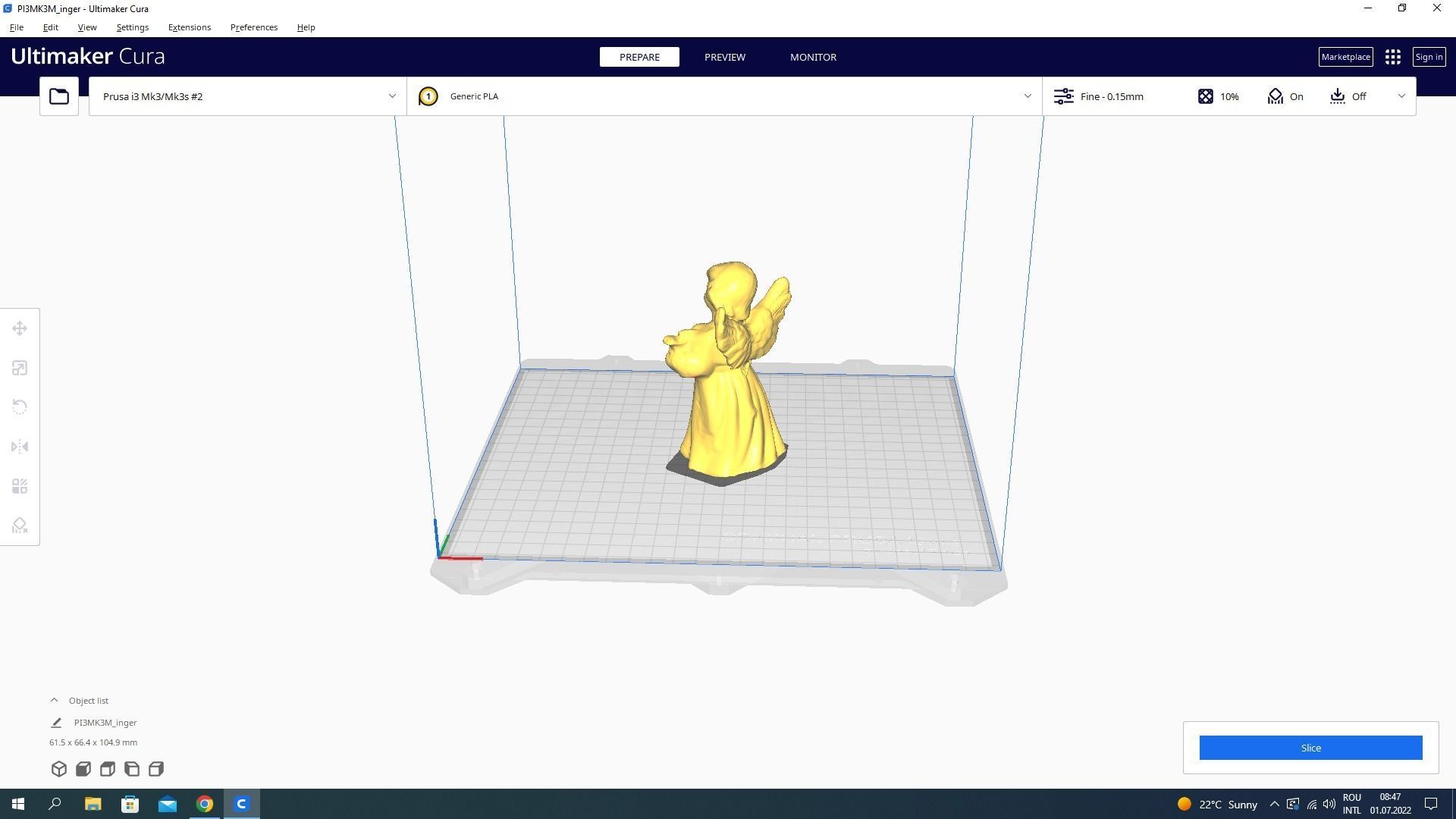Open the Settings menu

tap(133, 27)
